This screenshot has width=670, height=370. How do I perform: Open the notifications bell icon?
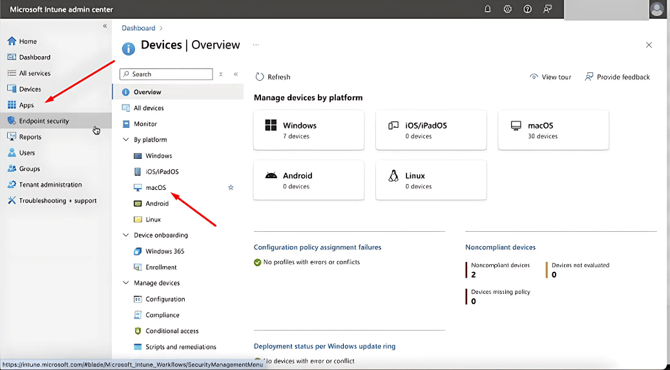click(x=488, y=9)
